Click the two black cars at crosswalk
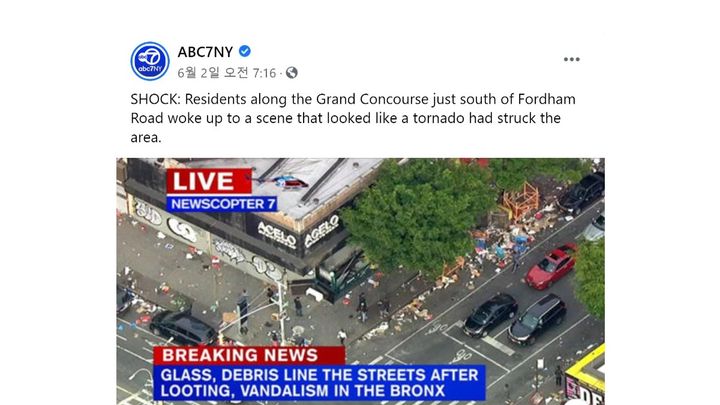The height and width of the screenshot is (405, 720). [x=514, y=319]
